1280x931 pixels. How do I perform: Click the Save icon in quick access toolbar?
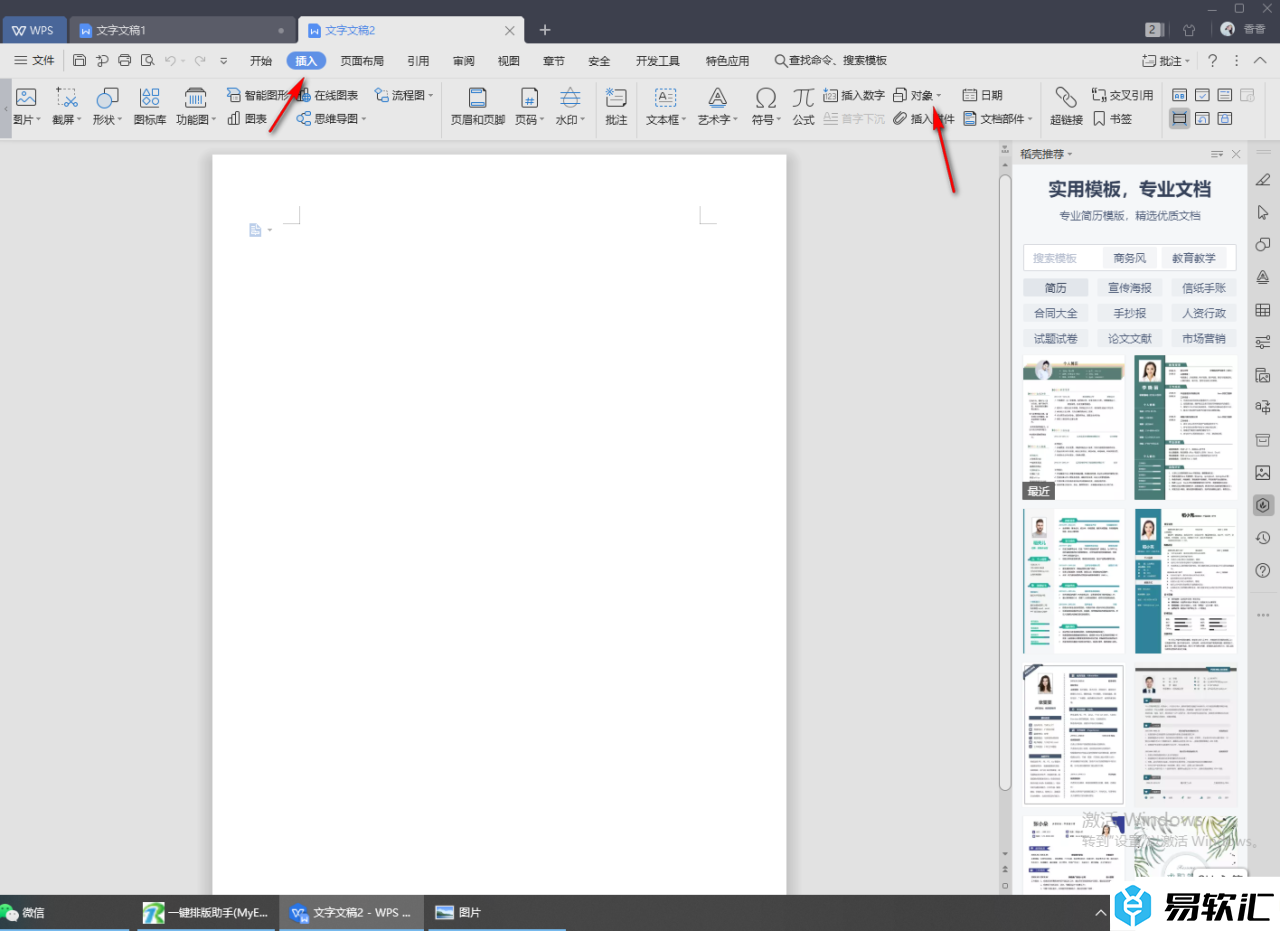coord(80,61)
